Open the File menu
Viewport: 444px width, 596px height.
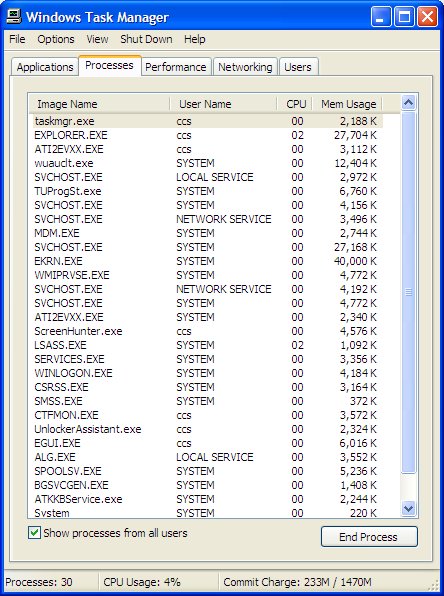point(17,39)
